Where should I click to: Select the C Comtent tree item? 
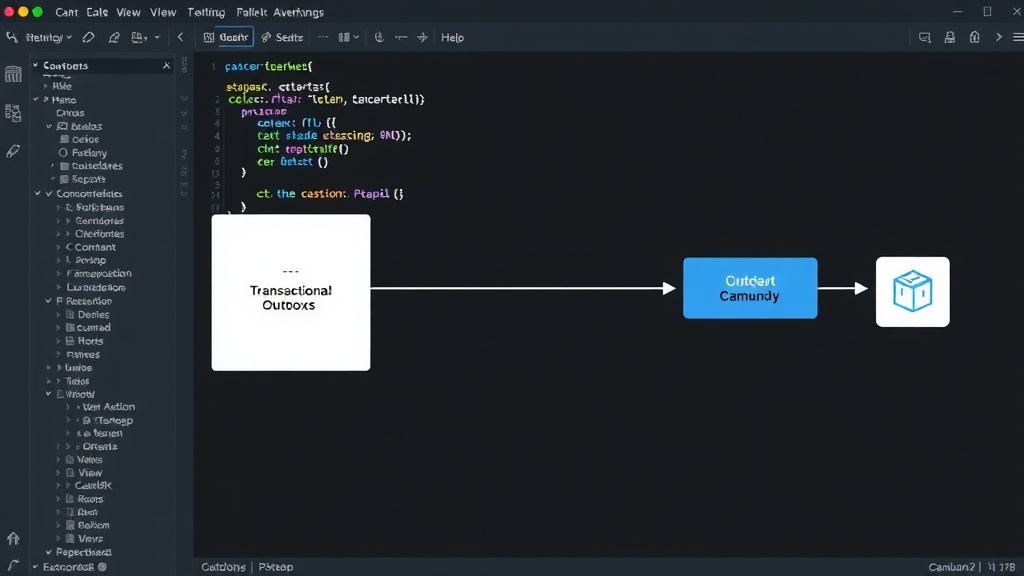pyautogui.click(x=91, y=247)
